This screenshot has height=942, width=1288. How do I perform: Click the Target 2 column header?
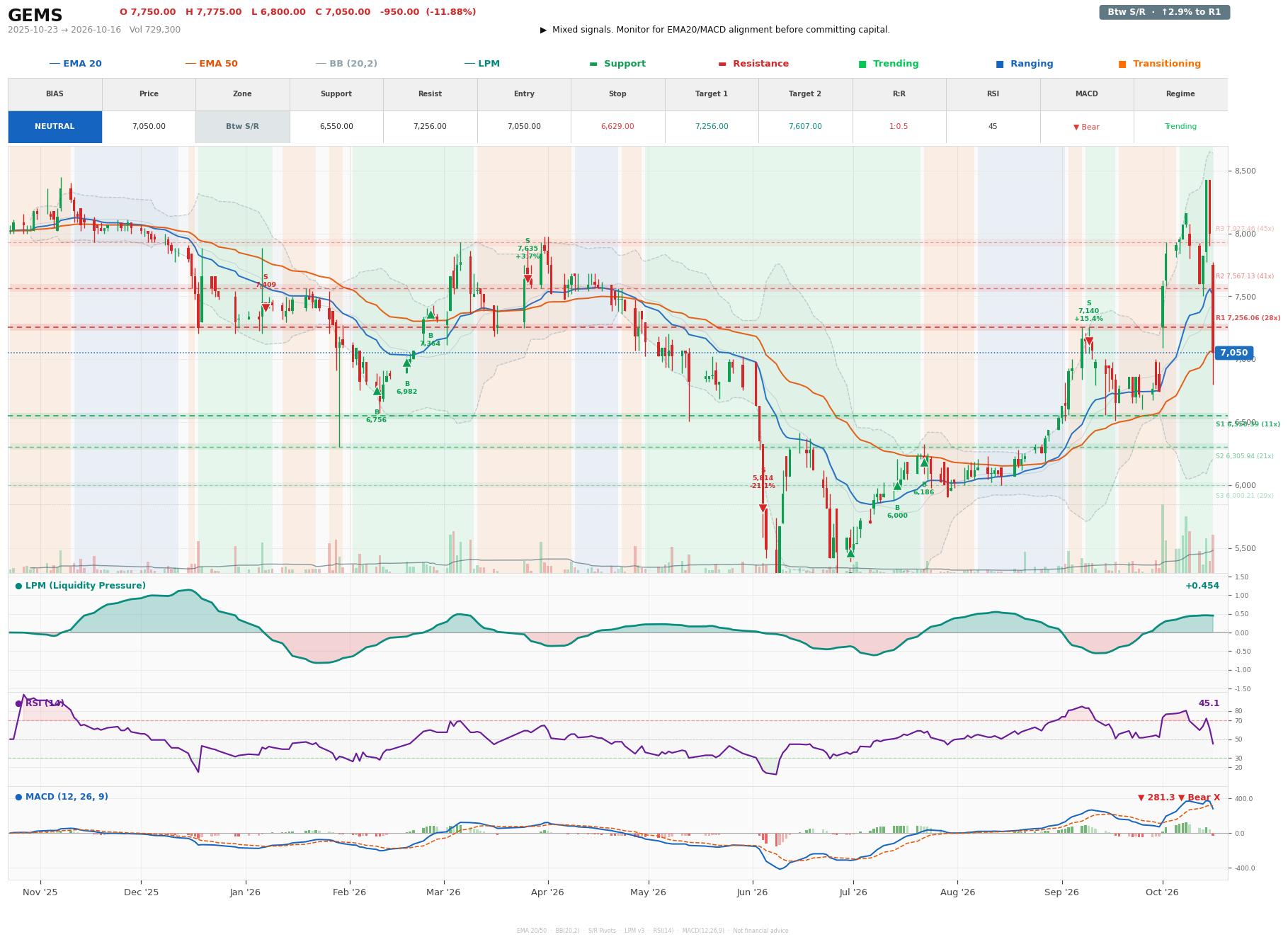coord(805,94)
